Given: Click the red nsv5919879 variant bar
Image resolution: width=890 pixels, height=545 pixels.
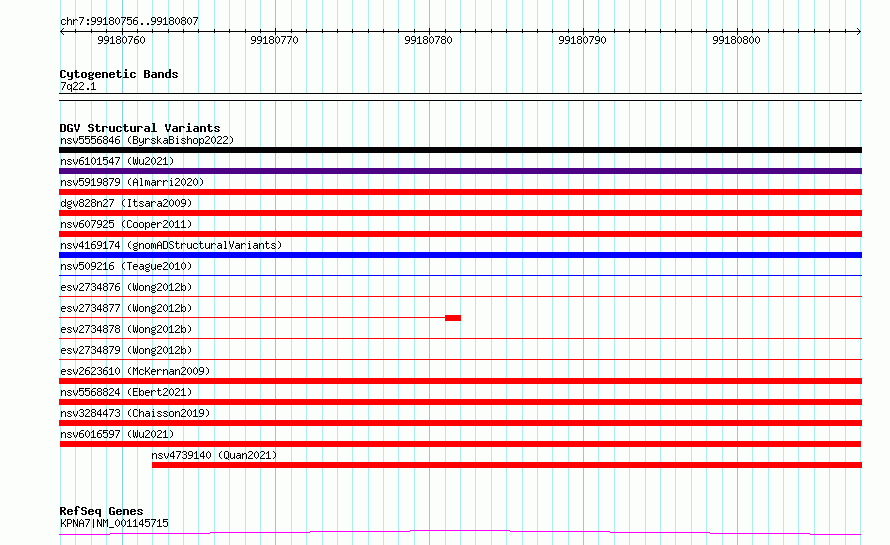Looking at the screenshot, I should click(460, 192).
